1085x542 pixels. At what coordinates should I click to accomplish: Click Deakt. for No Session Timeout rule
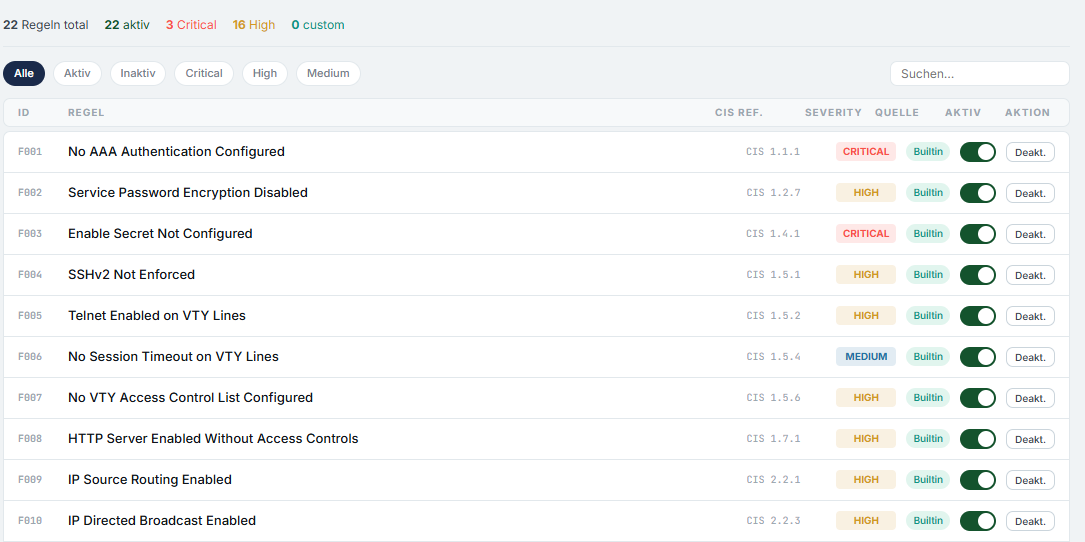1030,357
